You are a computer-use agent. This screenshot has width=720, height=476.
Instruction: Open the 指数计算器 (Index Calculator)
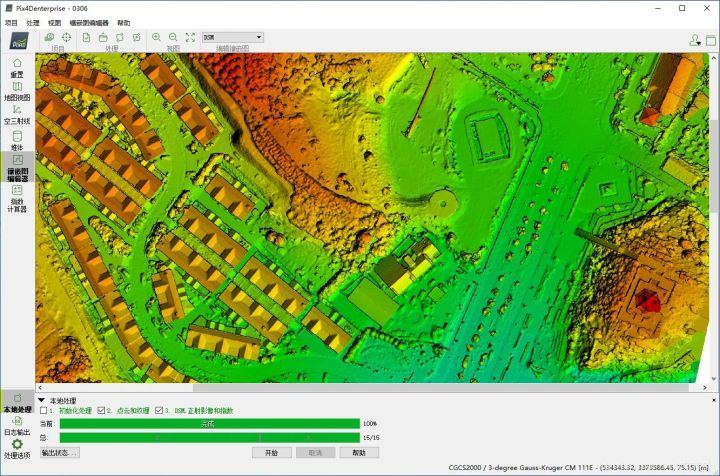(16, 194)
